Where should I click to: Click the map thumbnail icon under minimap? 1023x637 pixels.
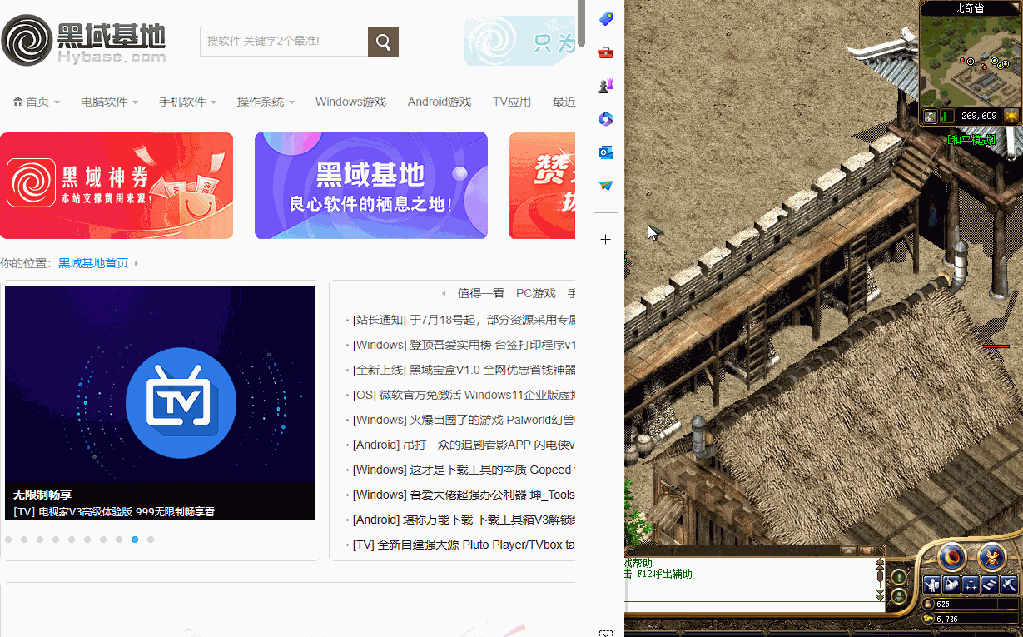(930, 116)
